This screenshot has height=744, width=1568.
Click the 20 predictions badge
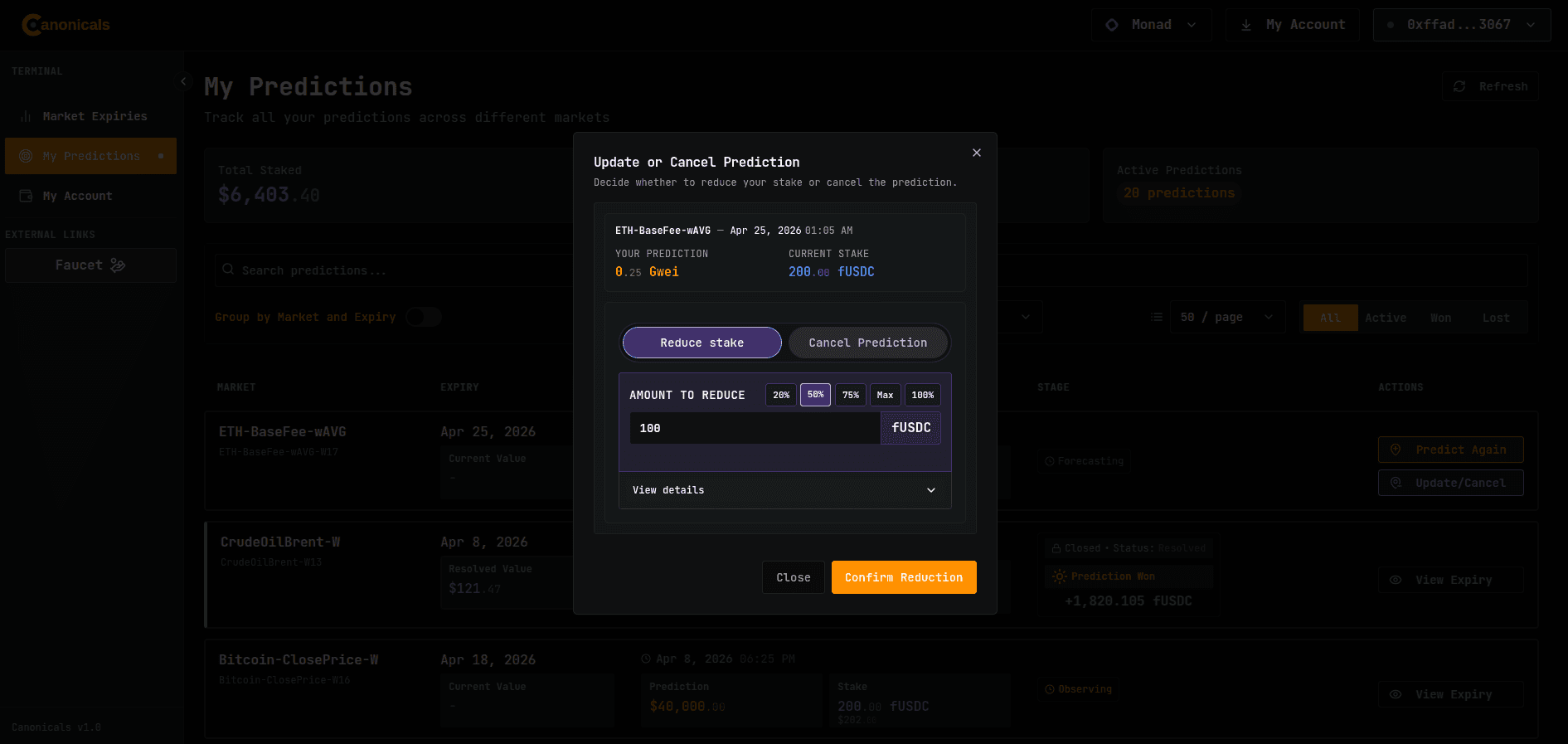(x=1179, y=192)
